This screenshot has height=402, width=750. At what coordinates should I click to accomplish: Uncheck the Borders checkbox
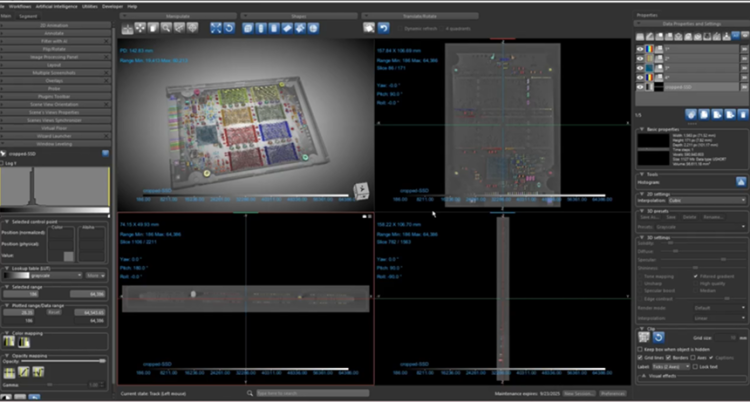(668, 357)
